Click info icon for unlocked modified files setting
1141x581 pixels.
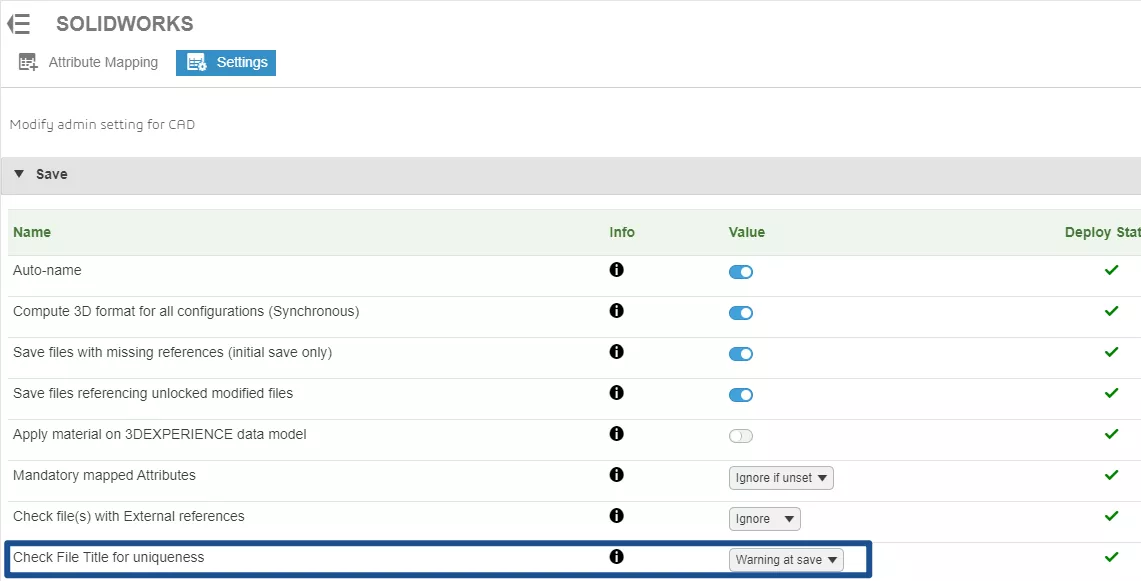[x=616, y=393]
